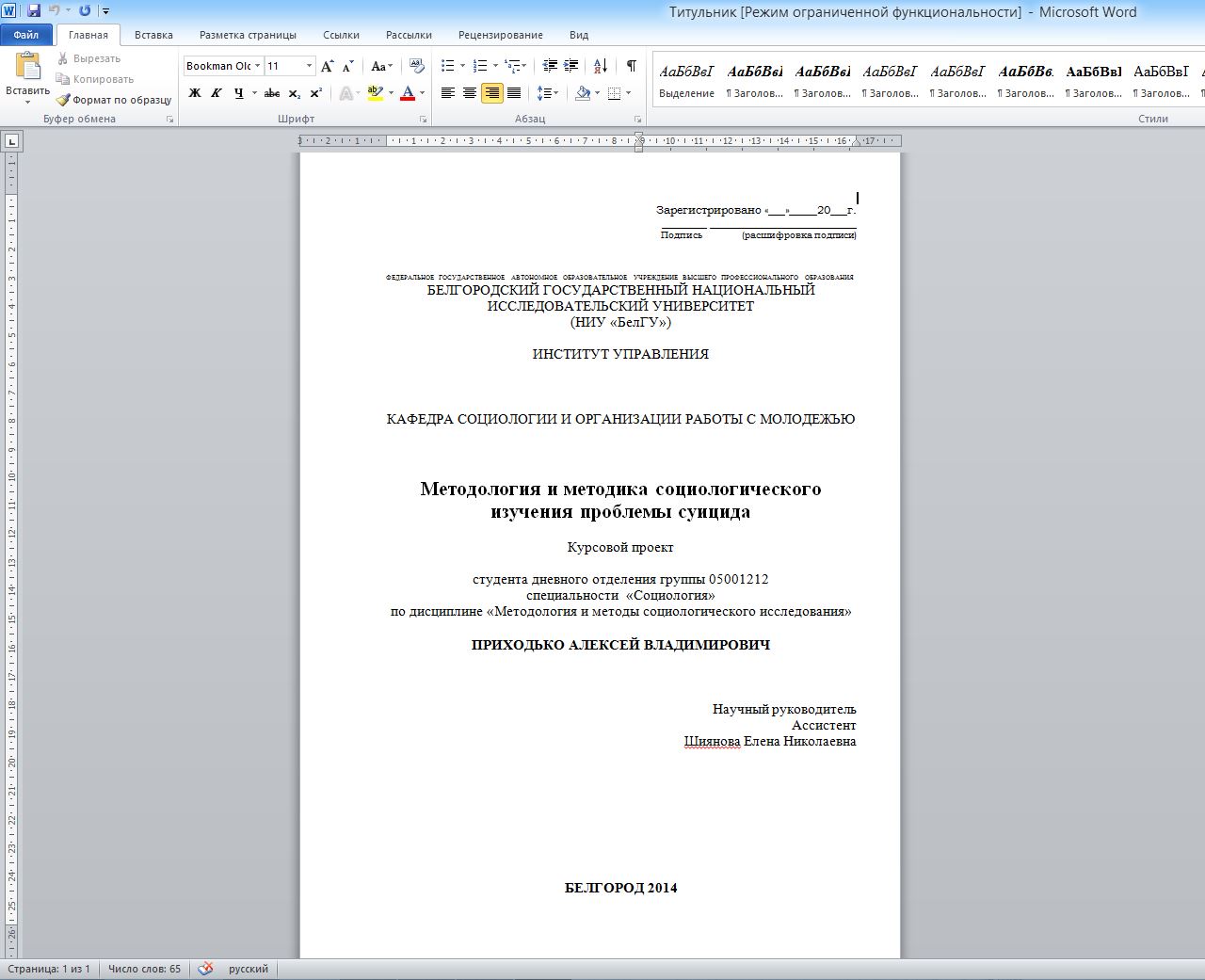Save the document with the floppy disk icon
Viewport: 1205px width, 980px height.
coord(34,11)
